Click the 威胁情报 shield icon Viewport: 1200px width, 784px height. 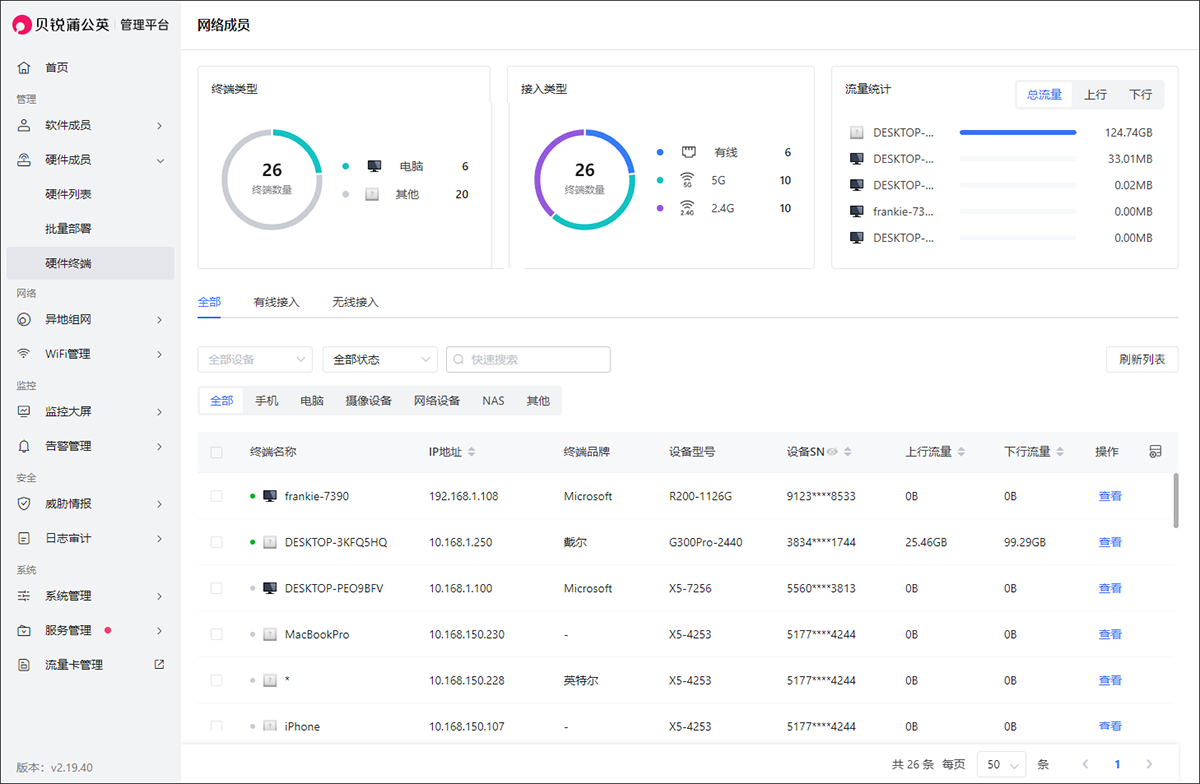24,504
